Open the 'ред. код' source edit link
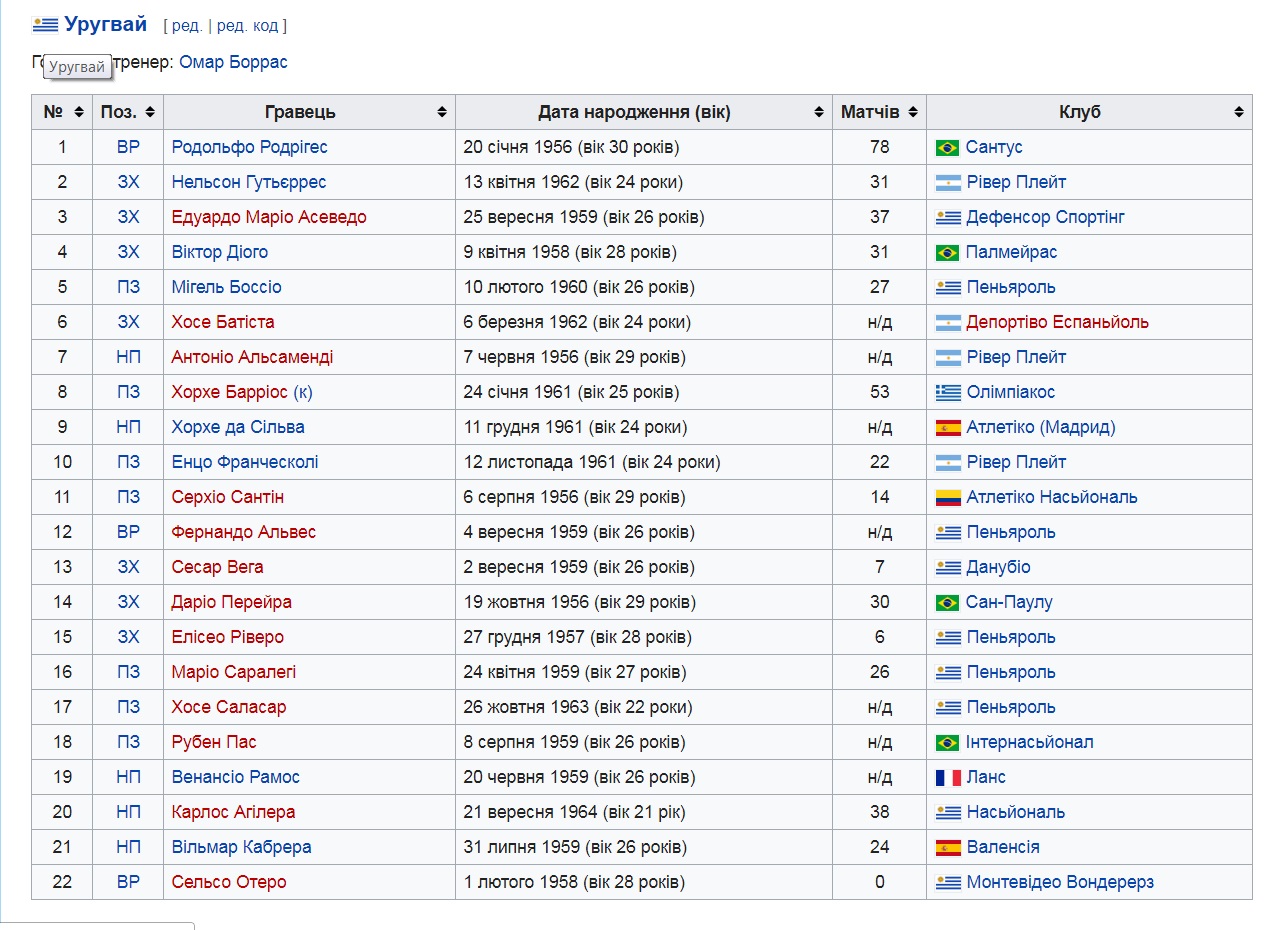The image size is (1273, 930). (x=247, y=26)
